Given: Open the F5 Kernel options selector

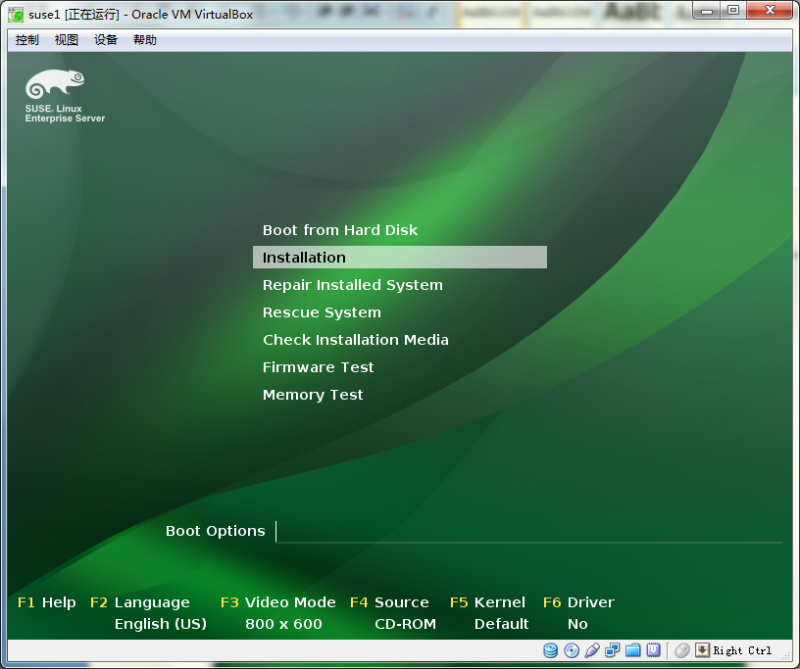Looking at the screenshot, I should click(x=487, y=602).
